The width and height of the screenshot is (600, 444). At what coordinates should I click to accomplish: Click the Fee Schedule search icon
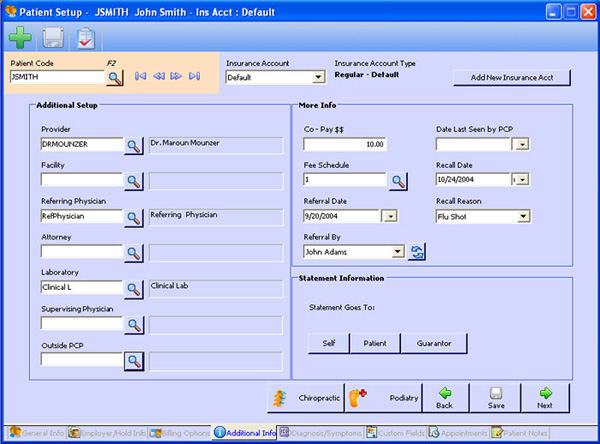398,181
